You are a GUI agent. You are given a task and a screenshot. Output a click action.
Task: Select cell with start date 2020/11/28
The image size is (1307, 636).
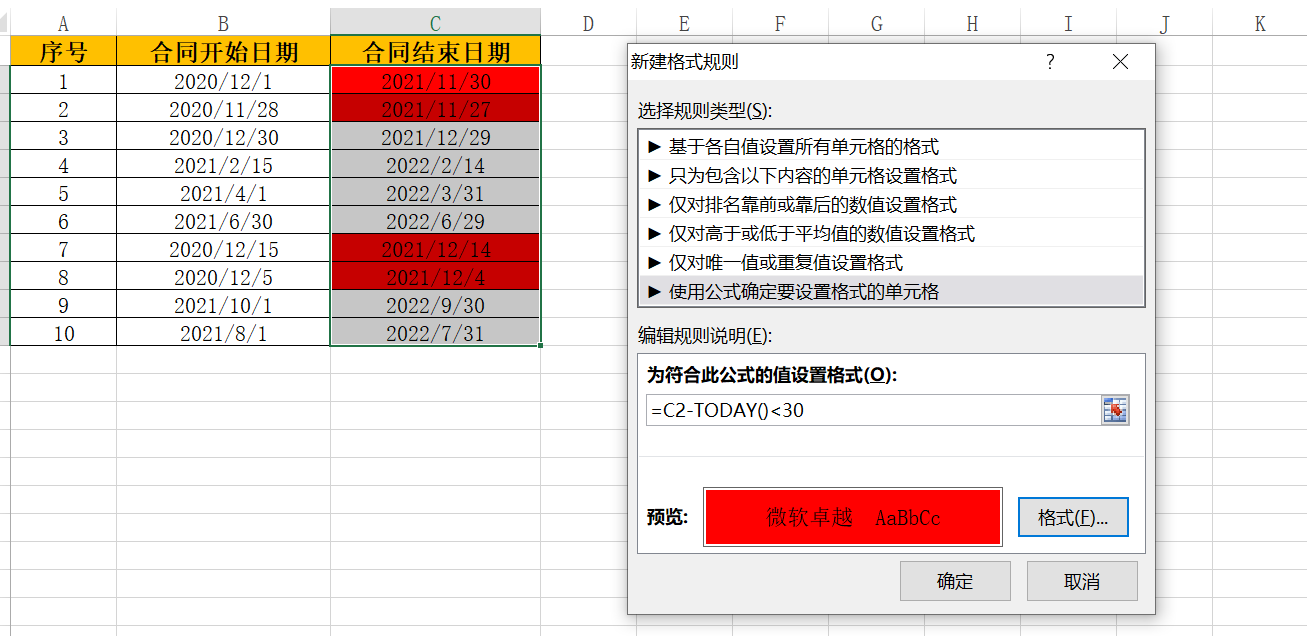pos(223,109)
